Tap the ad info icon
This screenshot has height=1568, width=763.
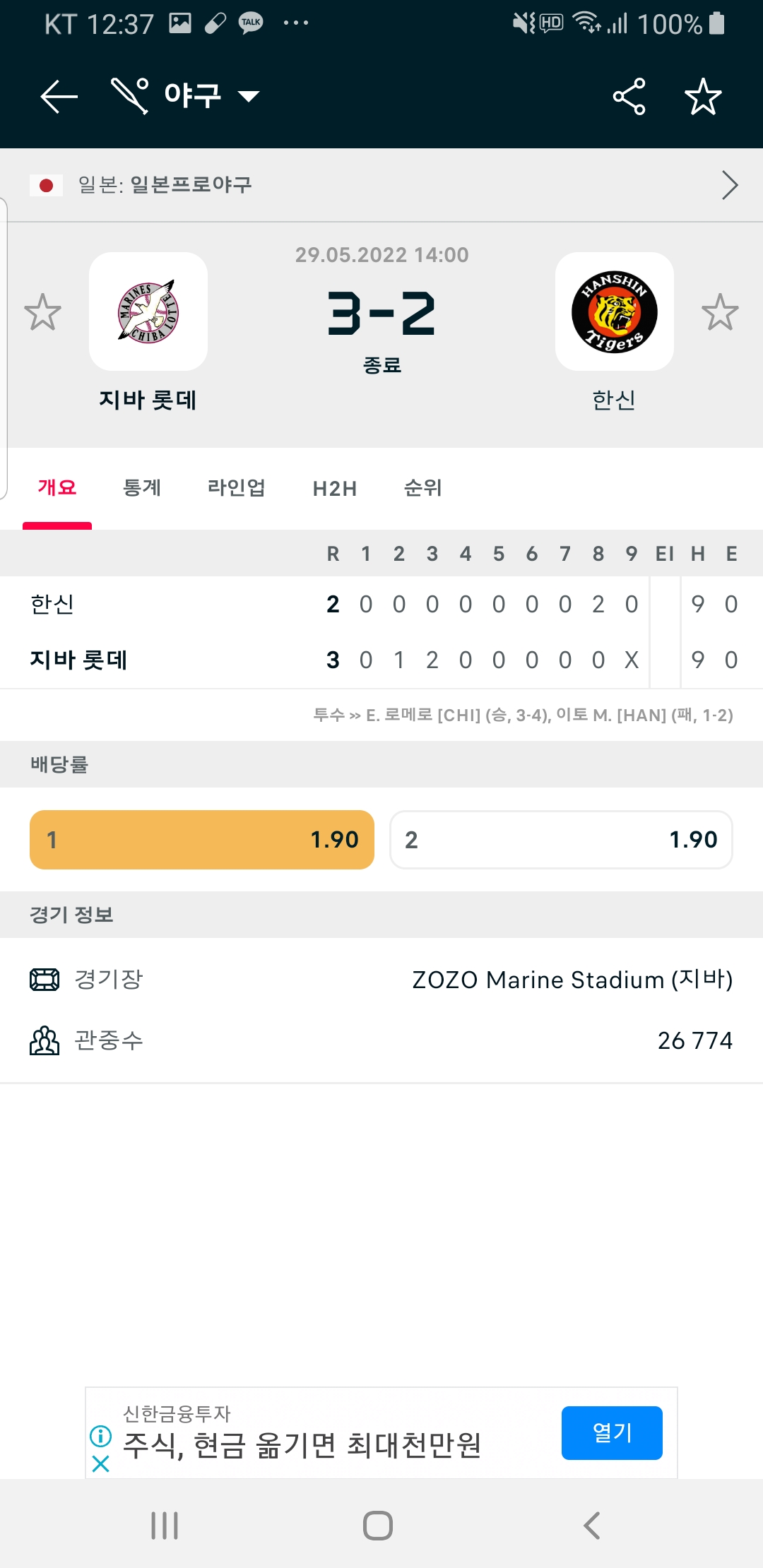coord(101,1436)
